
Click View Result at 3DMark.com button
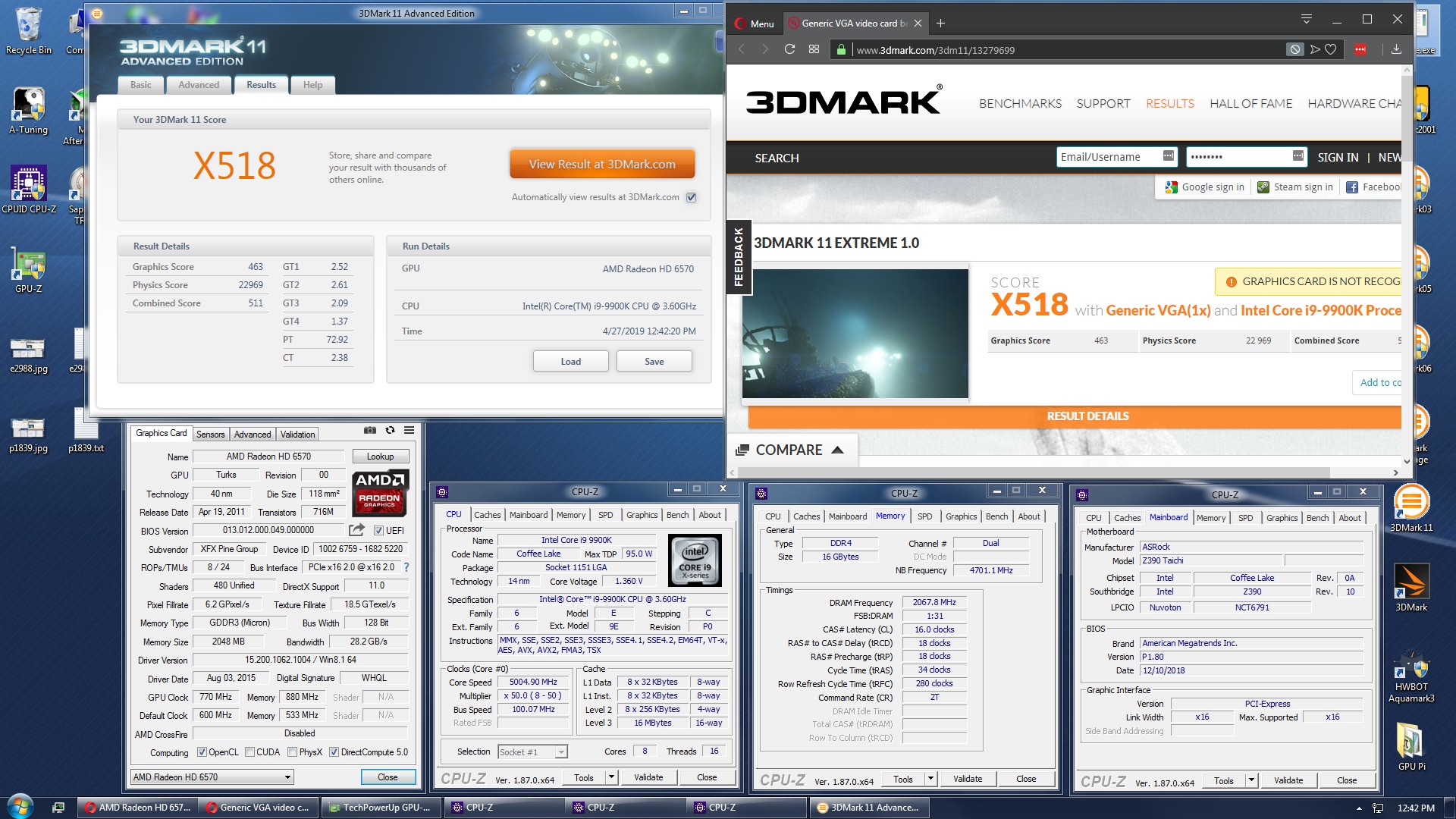click(602, 164)
